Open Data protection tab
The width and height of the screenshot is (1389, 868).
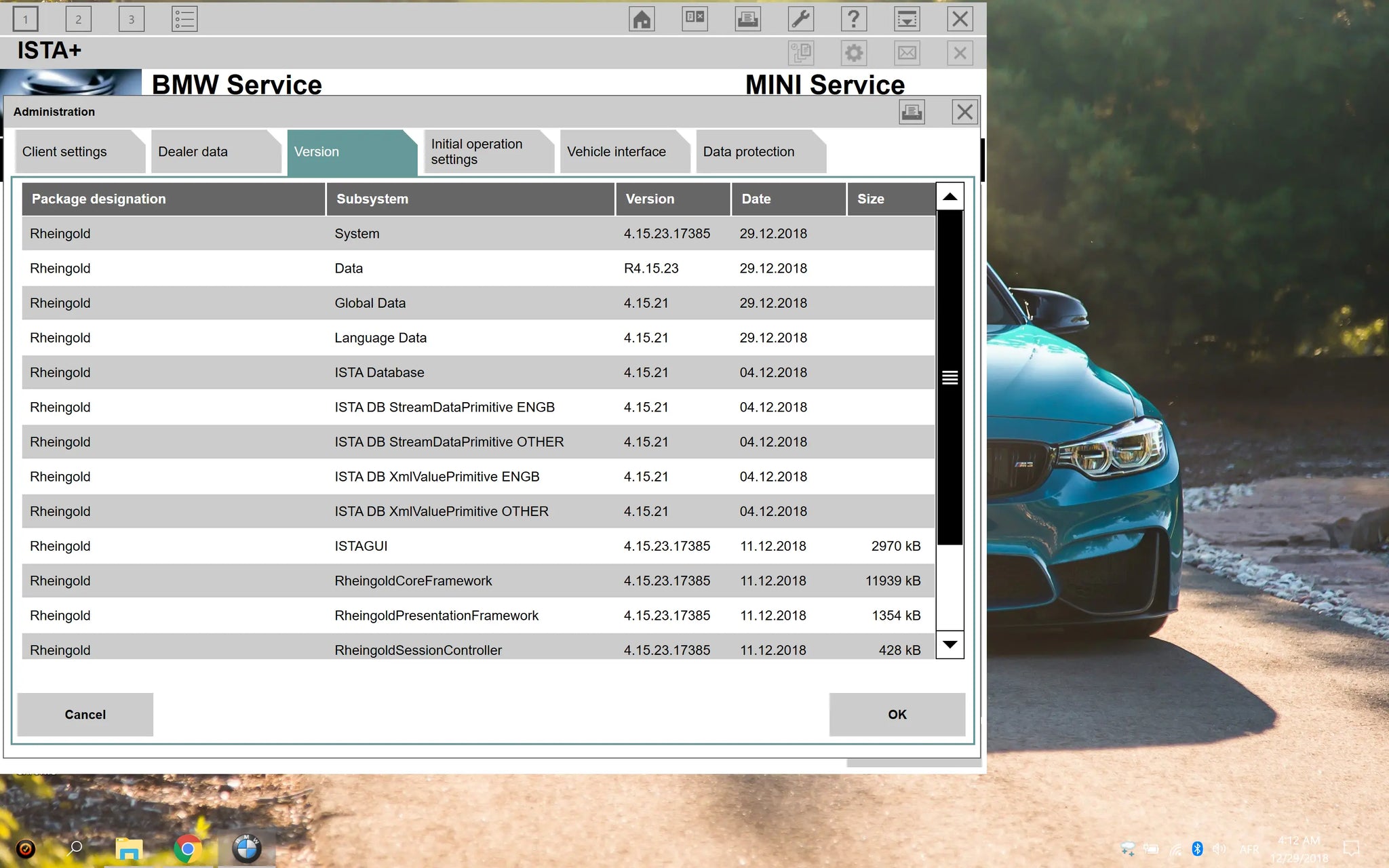(x=761, y=152)
